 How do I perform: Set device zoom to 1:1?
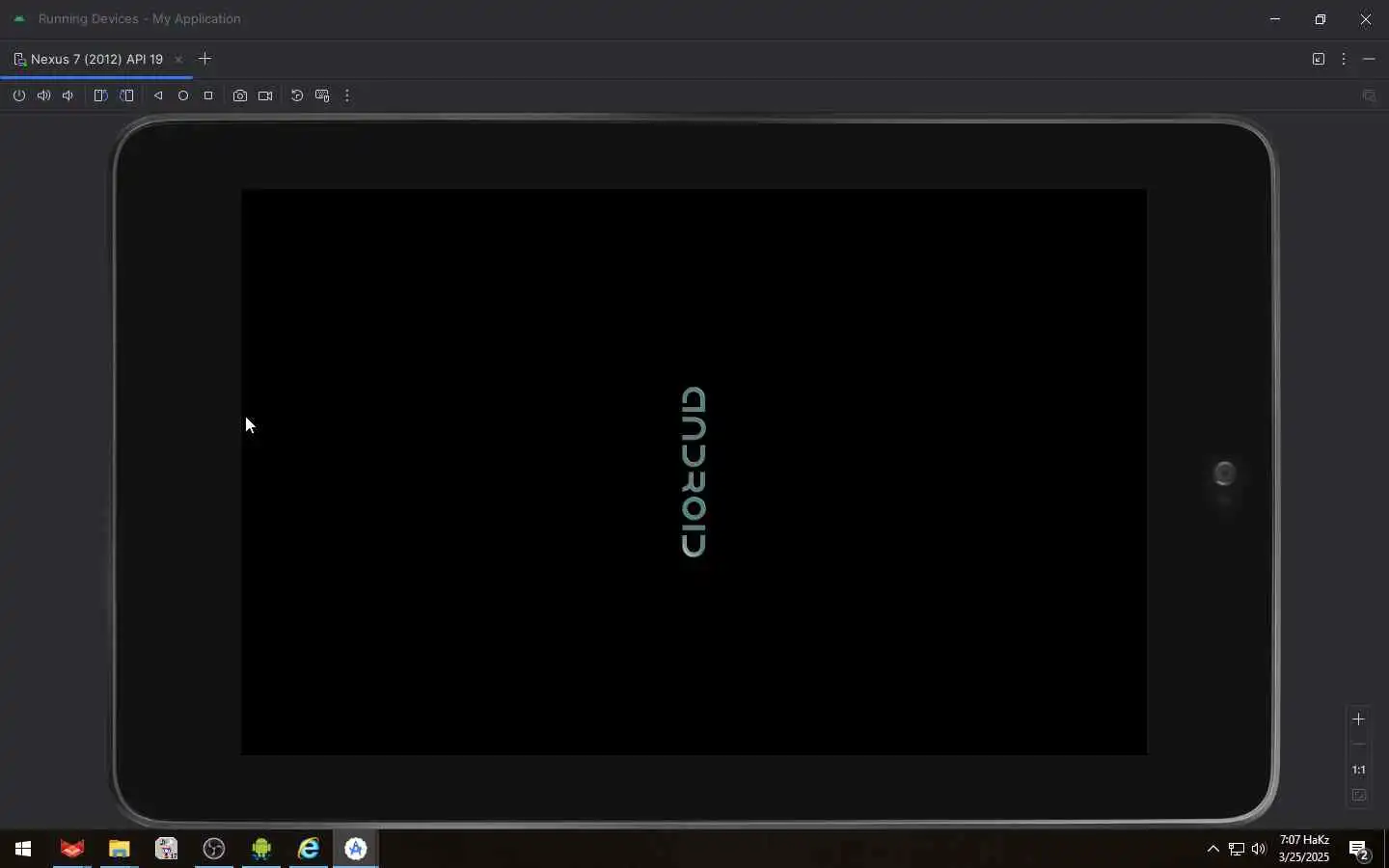(x=1358, y=770)
